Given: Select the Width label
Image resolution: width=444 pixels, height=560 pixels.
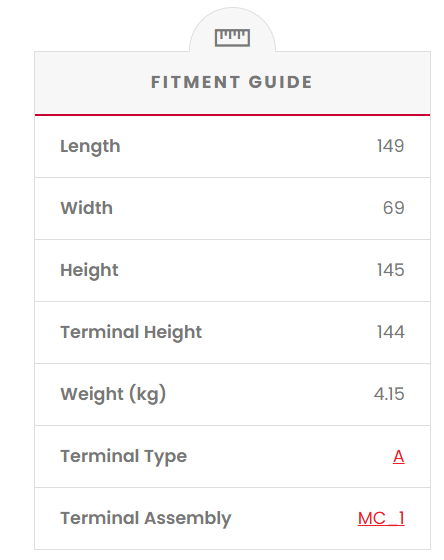Looking at the screenshot, I should tap(86, 208).
